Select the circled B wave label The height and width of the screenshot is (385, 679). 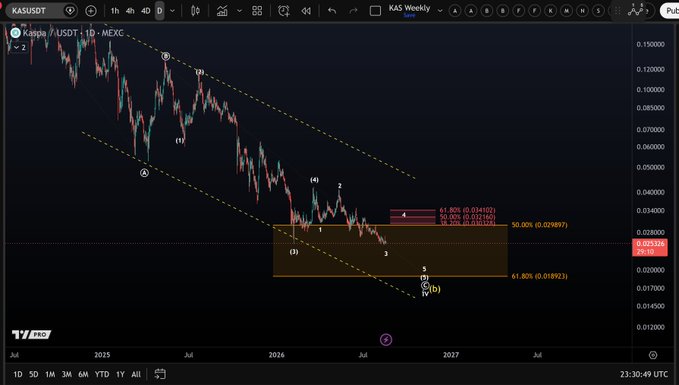[x=165, y=56]
